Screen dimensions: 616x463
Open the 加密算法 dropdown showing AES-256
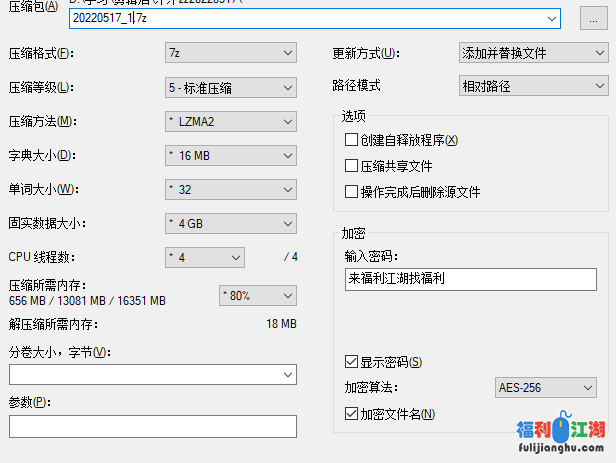tap(545, 388)
